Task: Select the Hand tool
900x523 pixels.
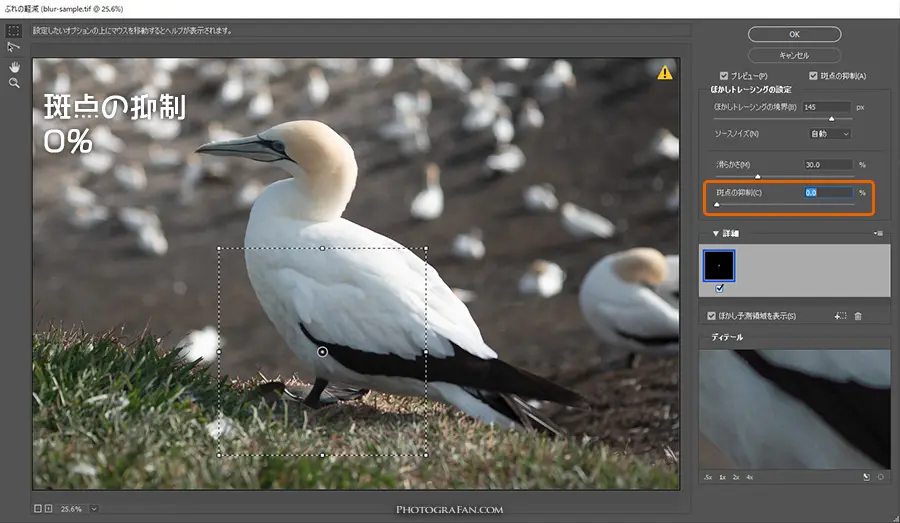Action: coord(14,67)
